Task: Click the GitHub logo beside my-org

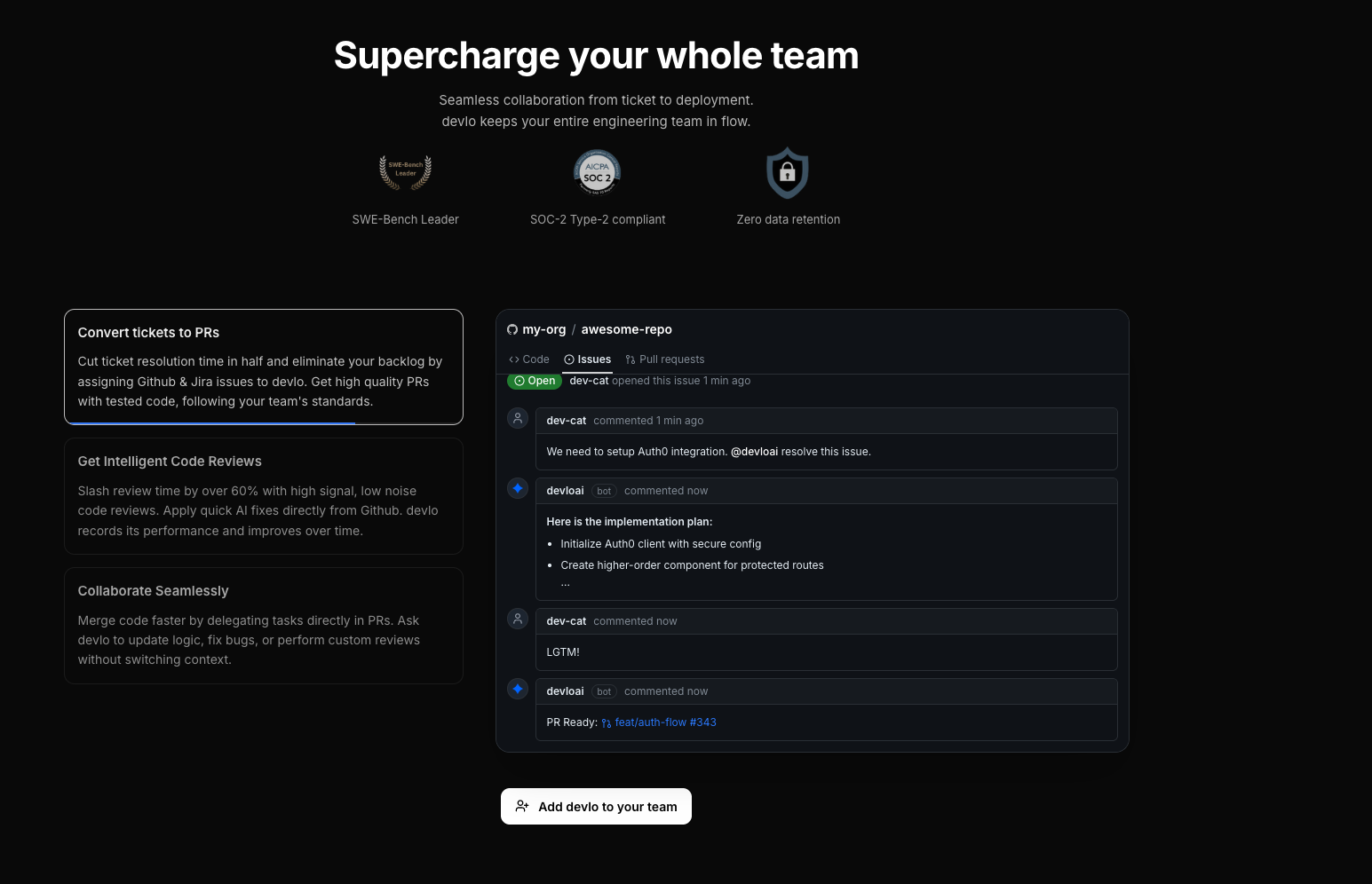Action: pyautogui.click(x=512, y=329)
